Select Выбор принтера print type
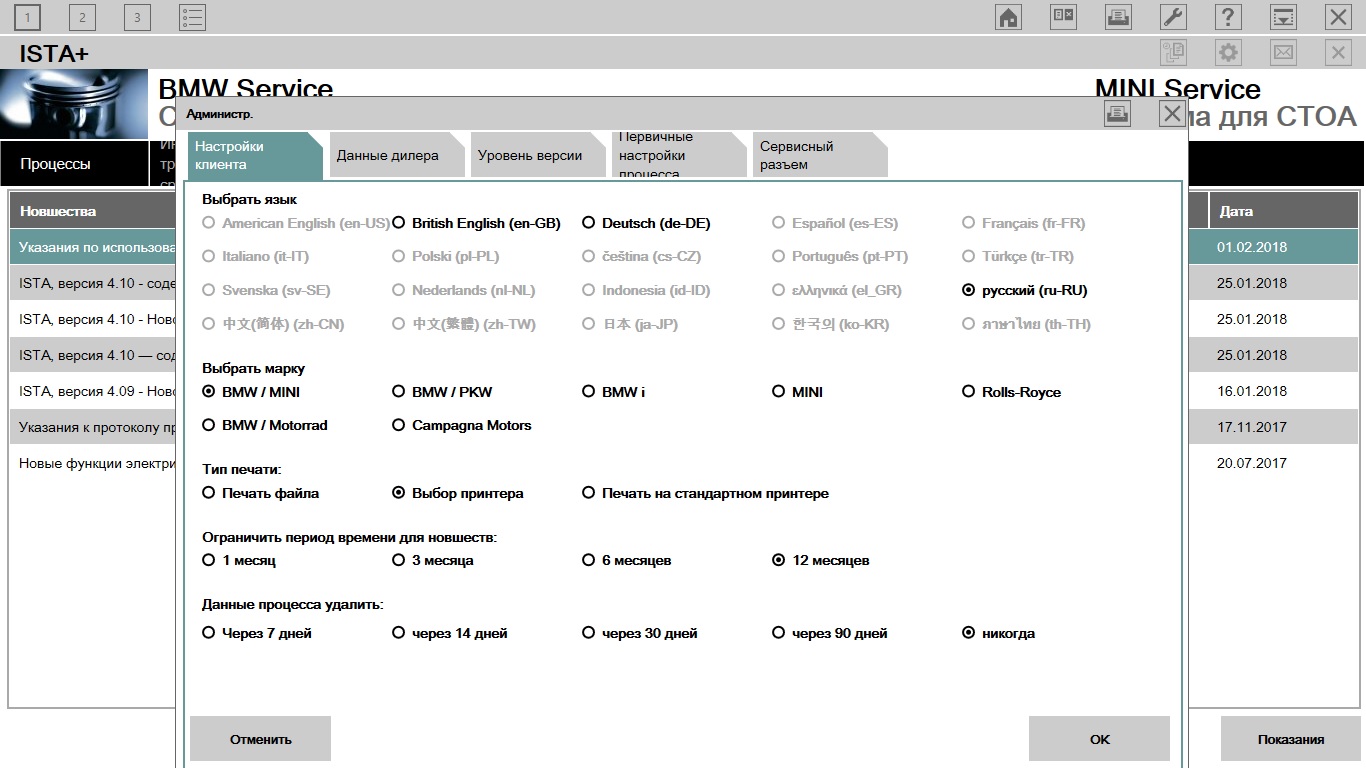 coord(458,493)
